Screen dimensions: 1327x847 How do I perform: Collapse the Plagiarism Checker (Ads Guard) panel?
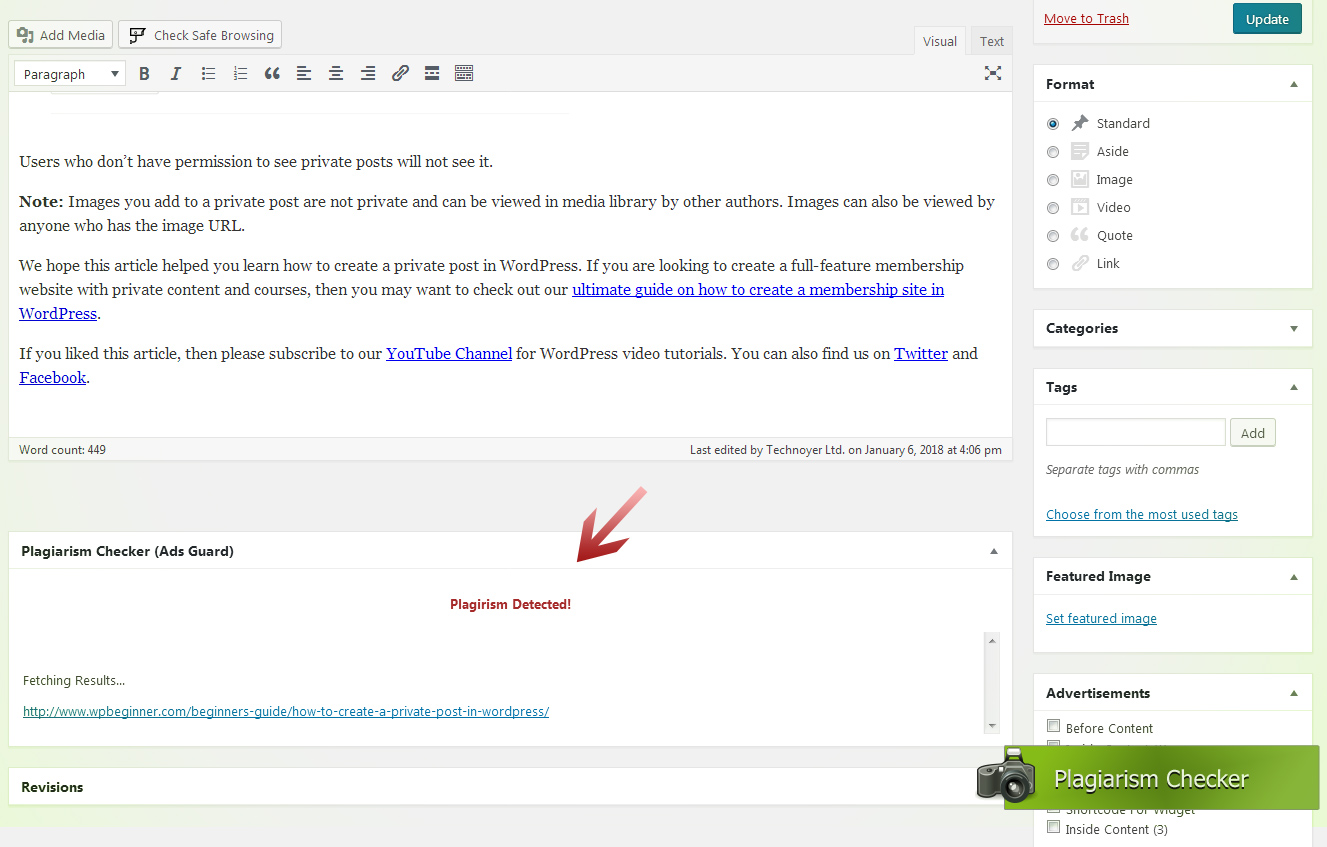tap(994, 551)
